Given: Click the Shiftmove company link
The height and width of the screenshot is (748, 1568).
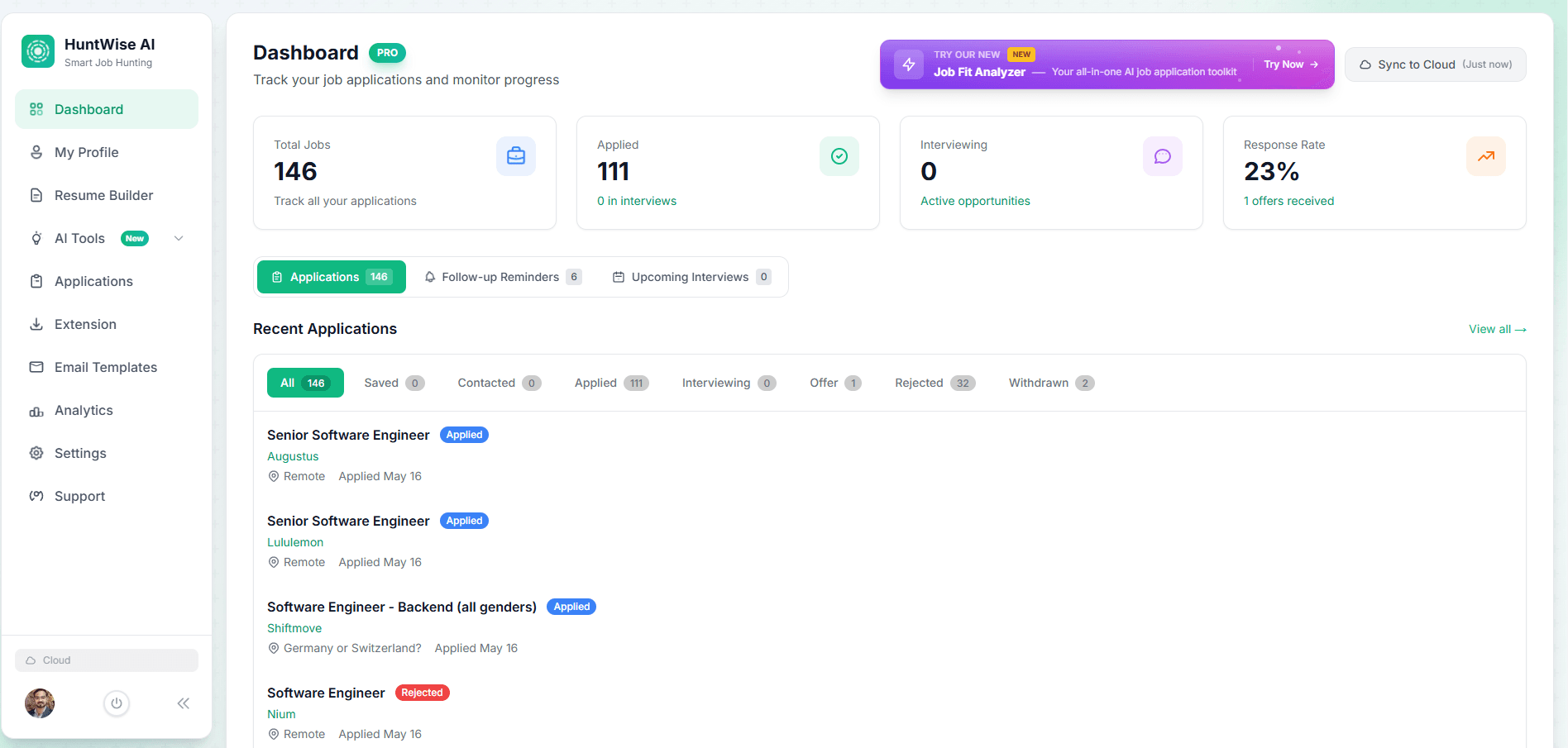Looking at the screenshot, I should (294, 628).
